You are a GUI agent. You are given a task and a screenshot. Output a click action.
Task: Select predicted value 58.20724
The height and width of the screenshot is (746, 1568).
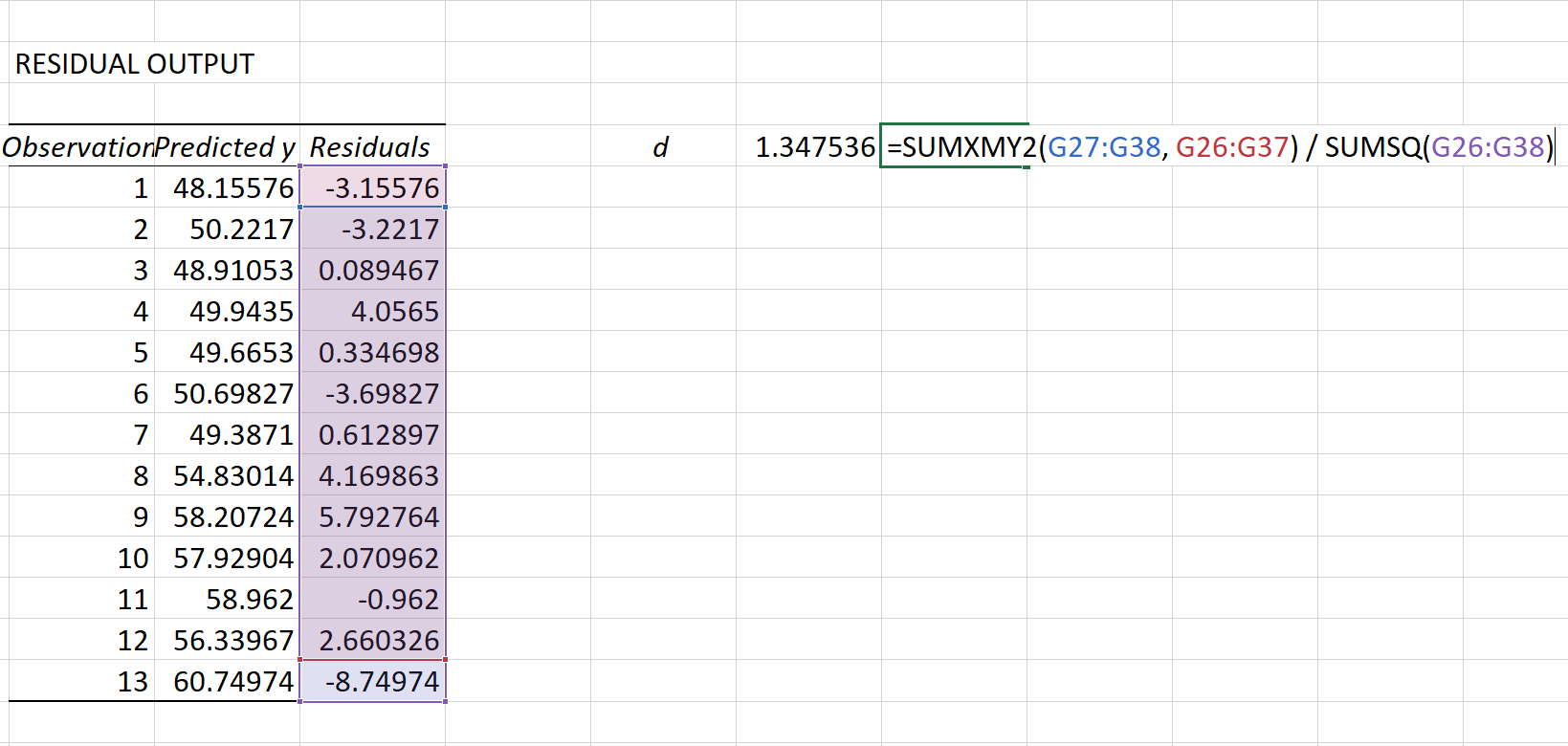pyautogui.click(x=227, y=516)
